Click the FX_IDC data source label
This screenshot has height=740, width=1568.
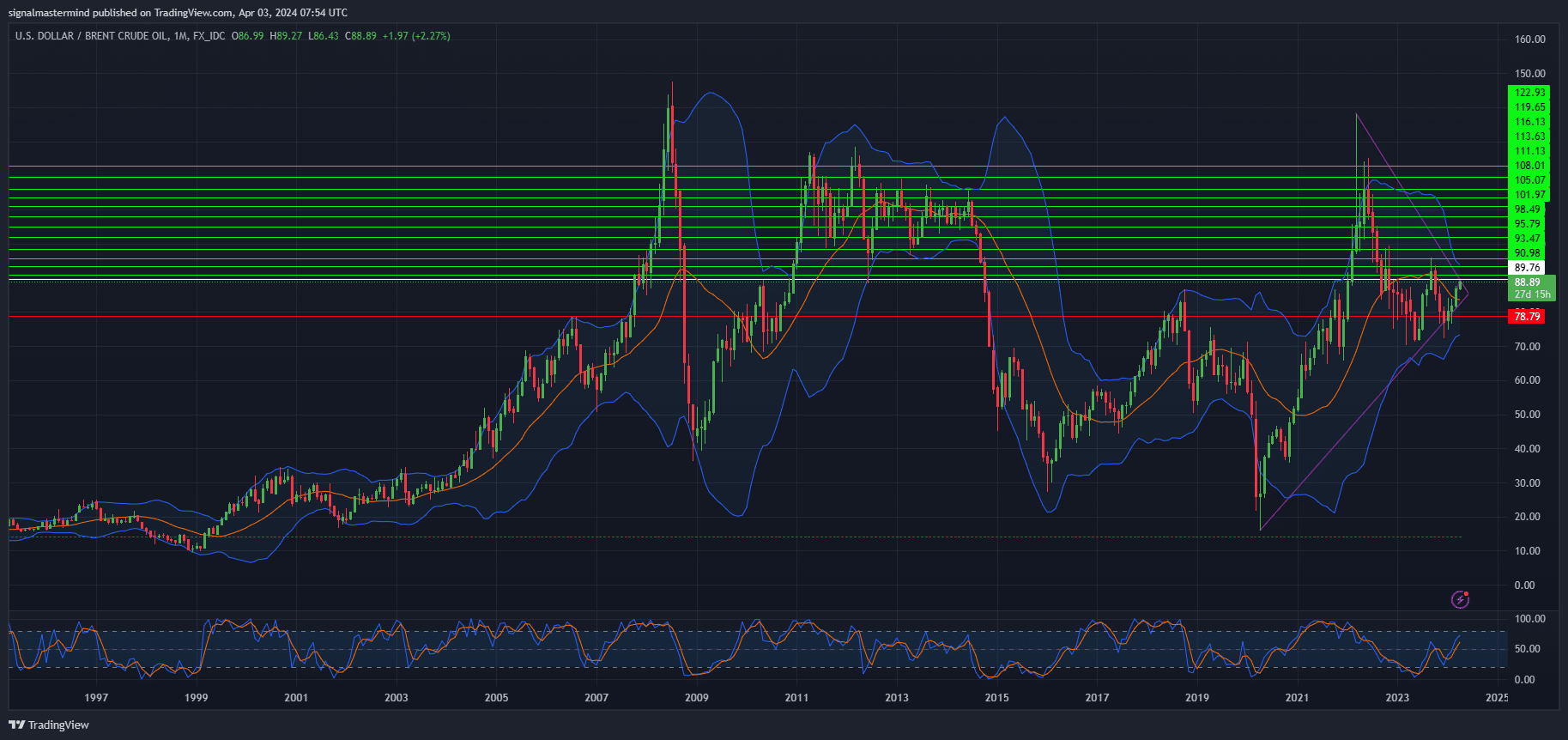coord(209,36)
